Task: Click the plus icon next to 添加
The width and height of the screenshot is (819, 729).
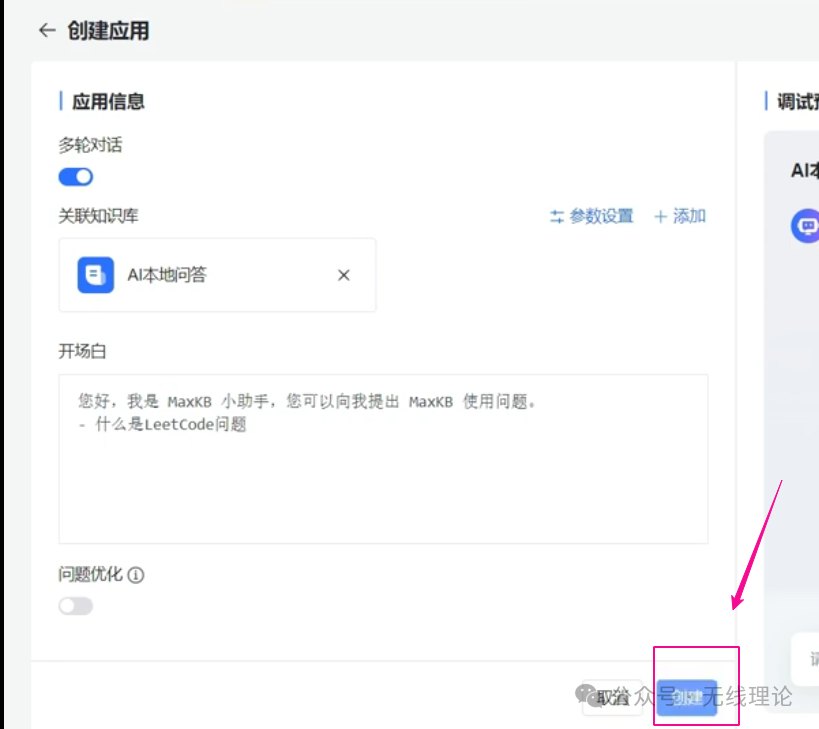Action: coord(660,216)
